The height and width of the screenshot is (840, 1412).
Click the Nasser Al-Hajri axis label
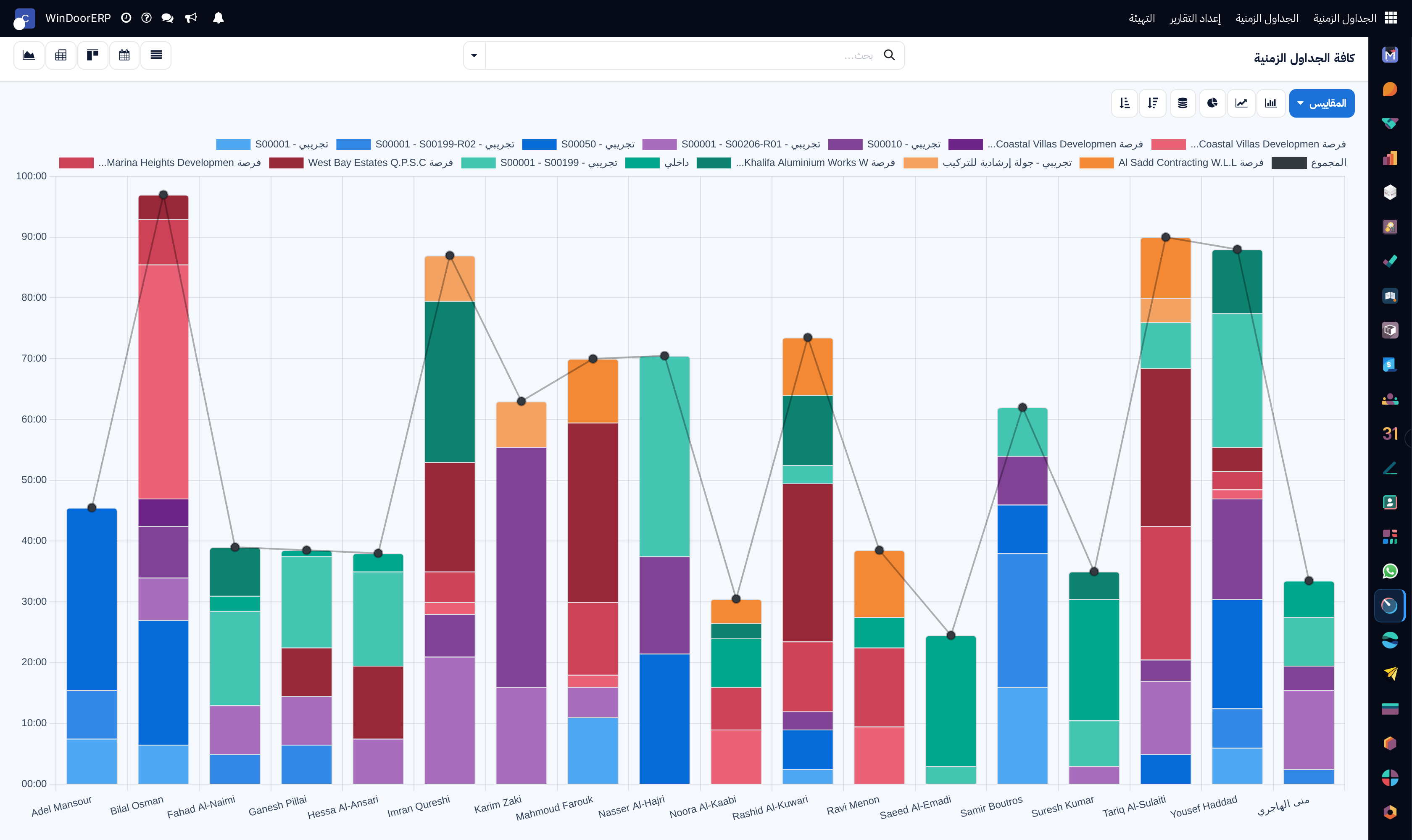[632, 806]
